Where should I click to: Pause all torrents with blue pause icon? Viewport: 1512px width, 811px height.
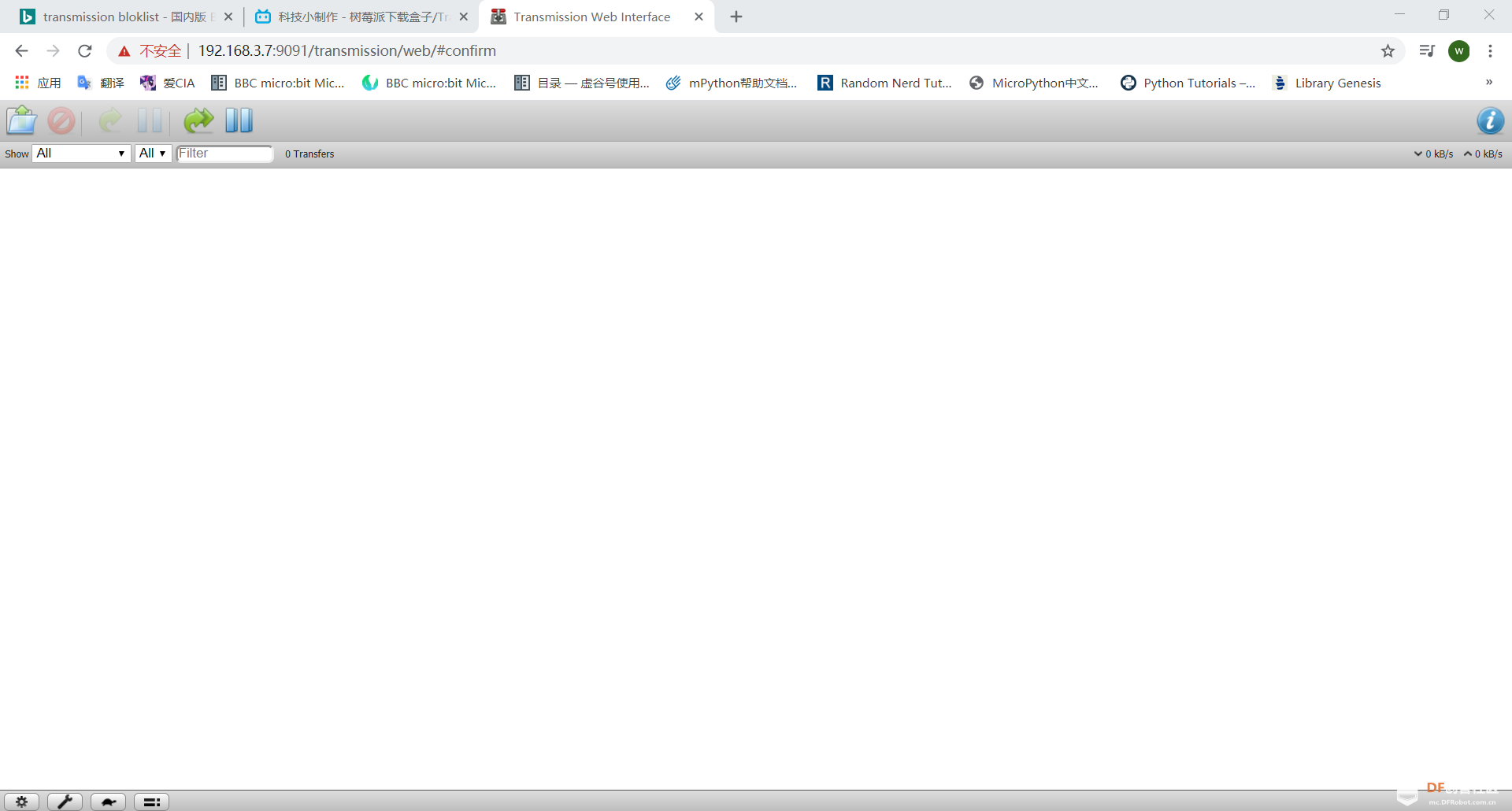[x=239, y=120]
